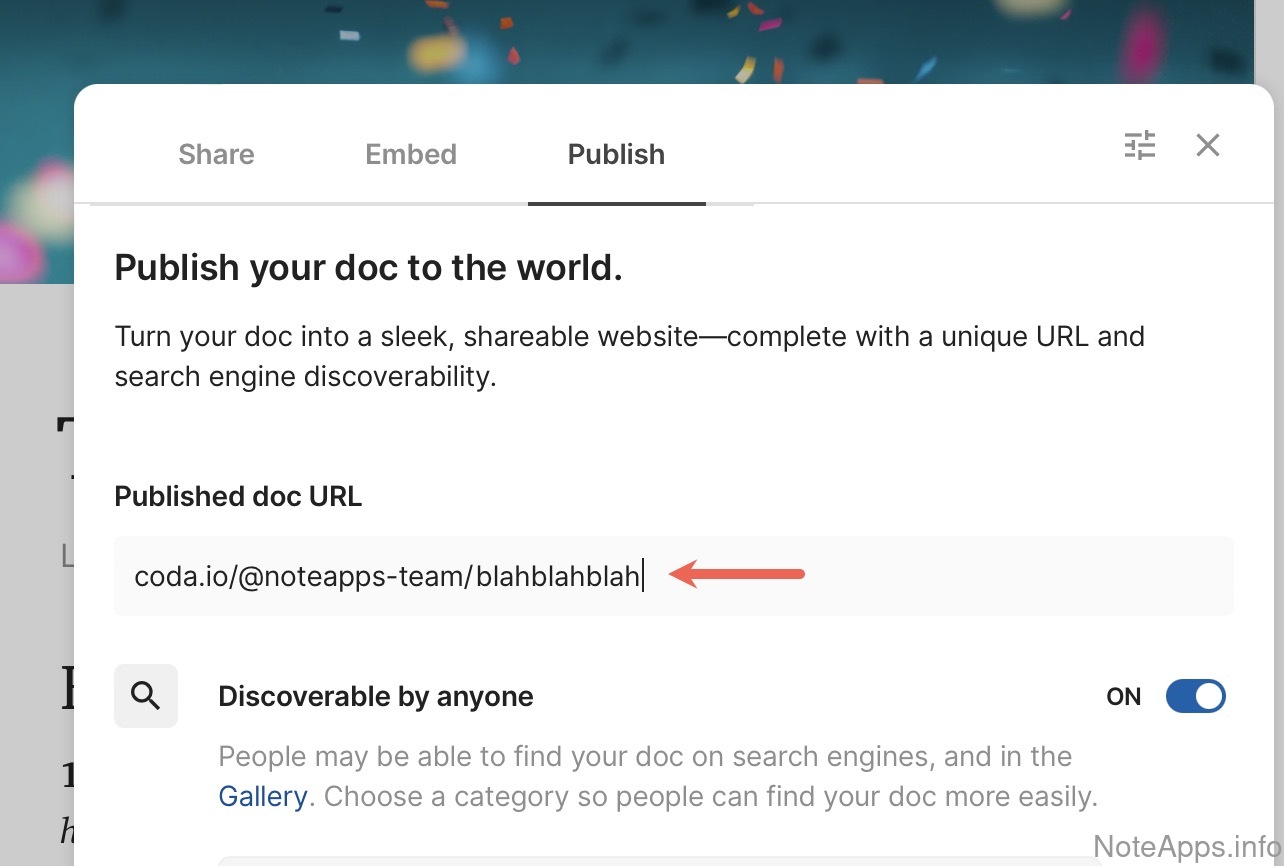Click into the published doc URL field
This screenshot has width=1284, height=866.
pyautogui.click(x=900, y=576)
